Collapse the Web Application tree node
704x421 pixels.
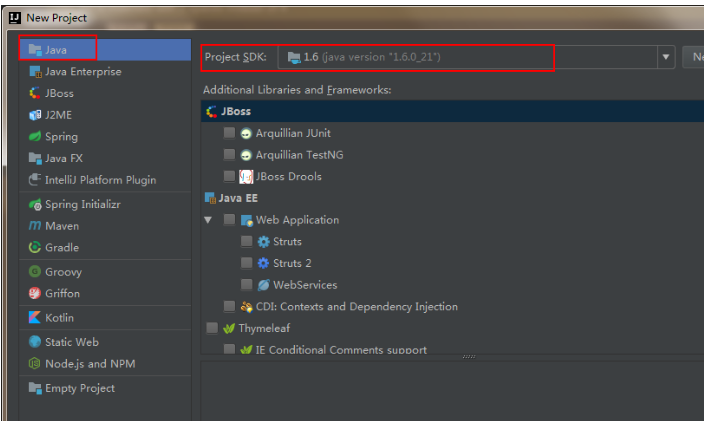[208, 220]
